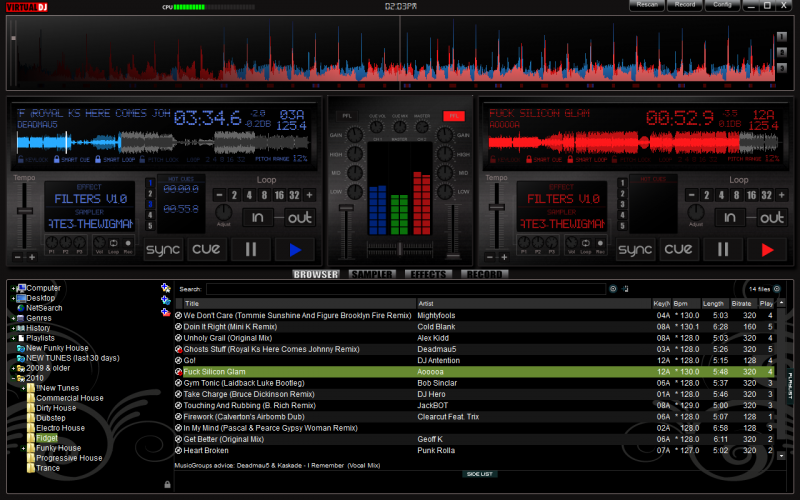
Task: Expand the Desktop tree node
Action: click(13, 298)
